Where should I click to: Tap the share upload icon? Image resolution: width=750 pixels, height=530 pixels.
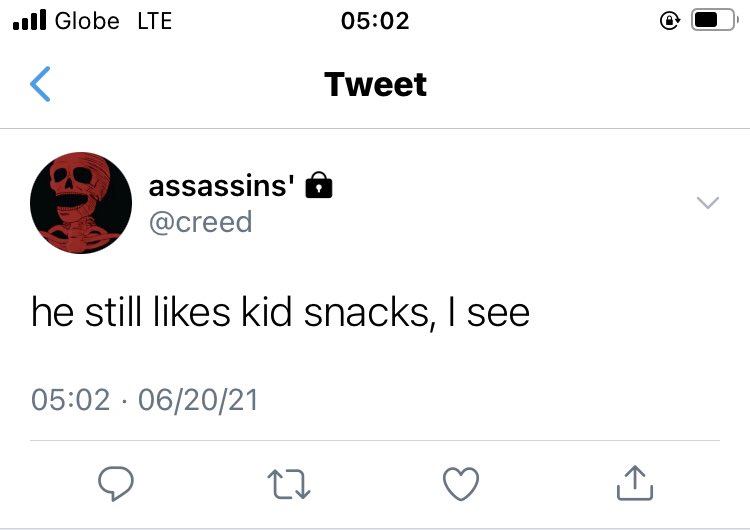click(635, 483)
